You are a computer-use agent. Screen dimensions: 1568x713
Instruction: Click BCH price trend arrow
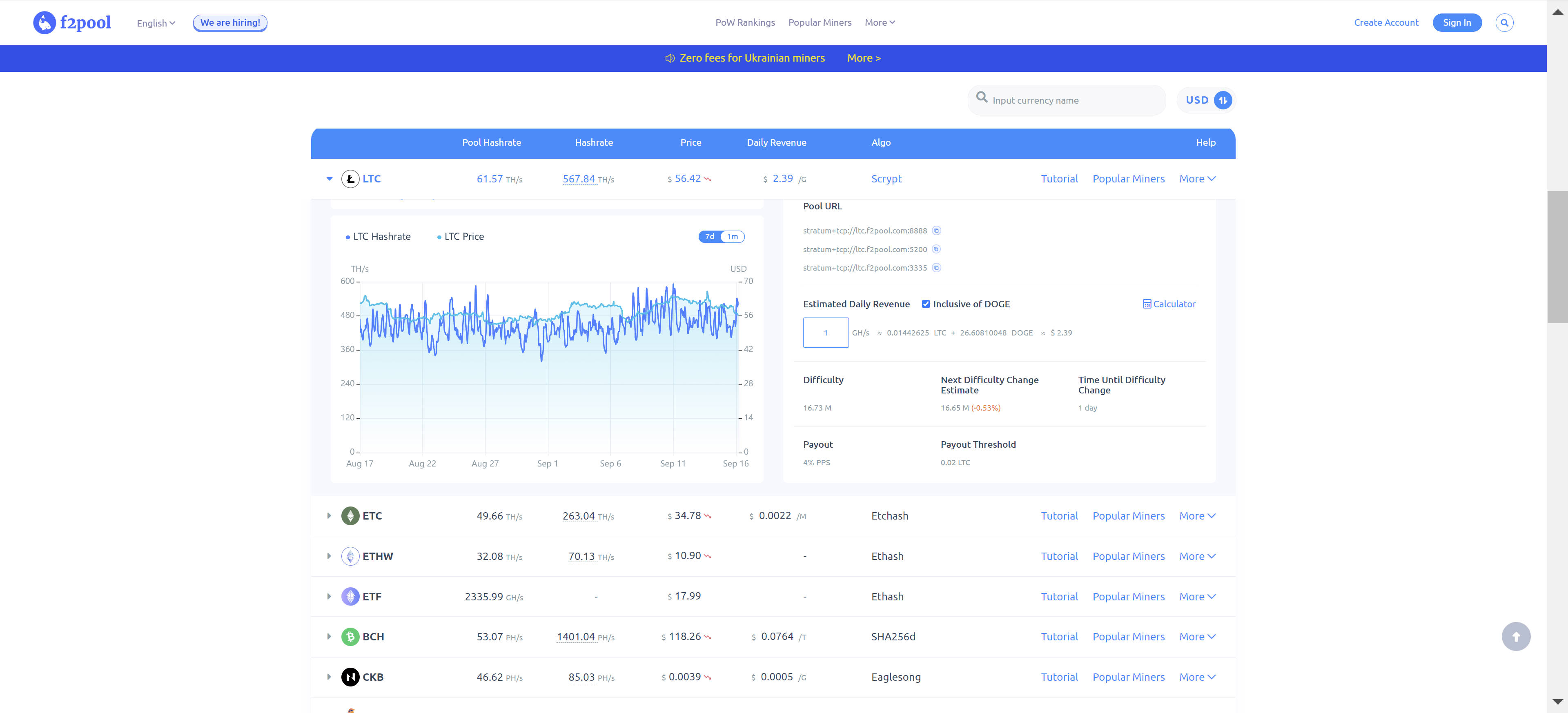pos(707,637)
